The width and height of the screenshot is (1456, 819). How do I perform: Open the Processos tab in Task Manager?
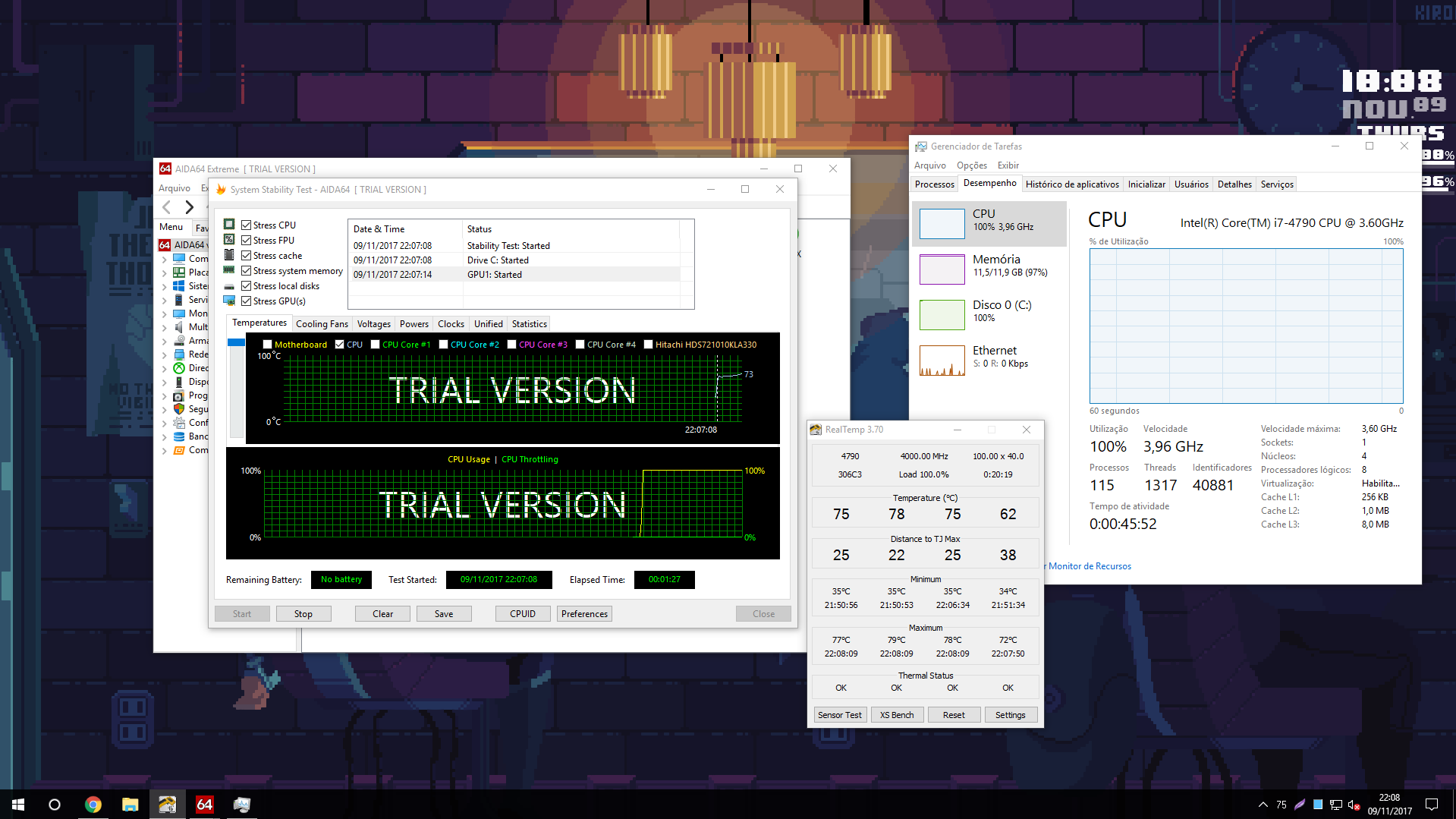pos(934,184)
